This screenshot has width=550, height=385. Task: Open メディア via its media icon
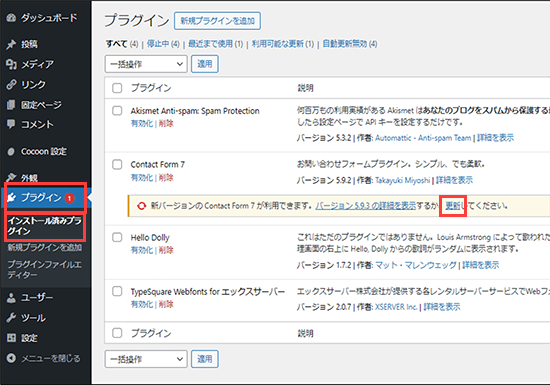[x=11, y=64]
